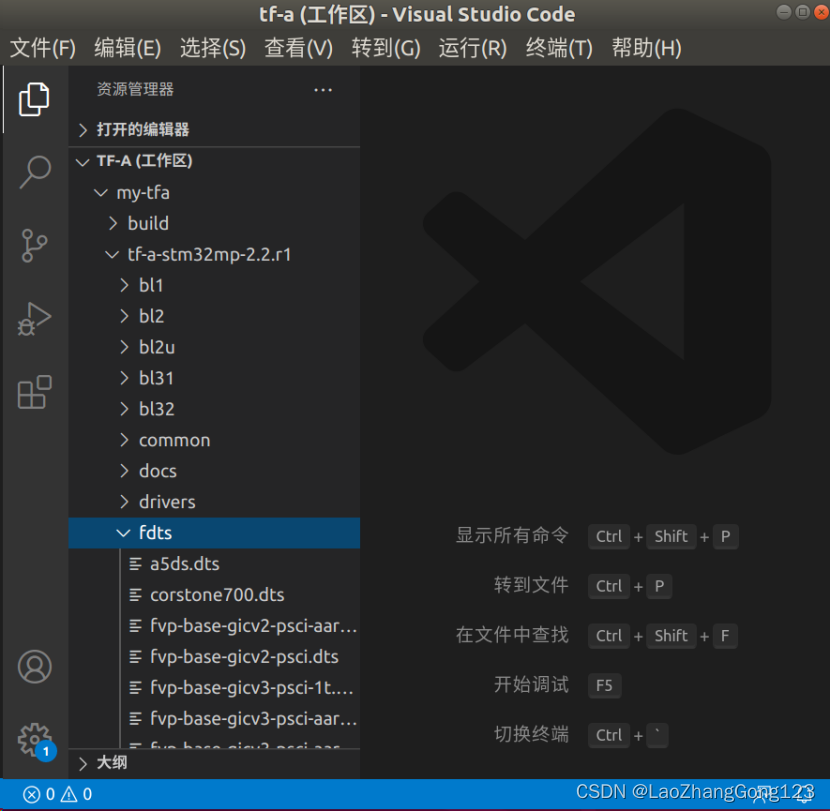Open the 运行(R) menu
This screenshot has width=831, height=812.
click(x=471, y=47)
